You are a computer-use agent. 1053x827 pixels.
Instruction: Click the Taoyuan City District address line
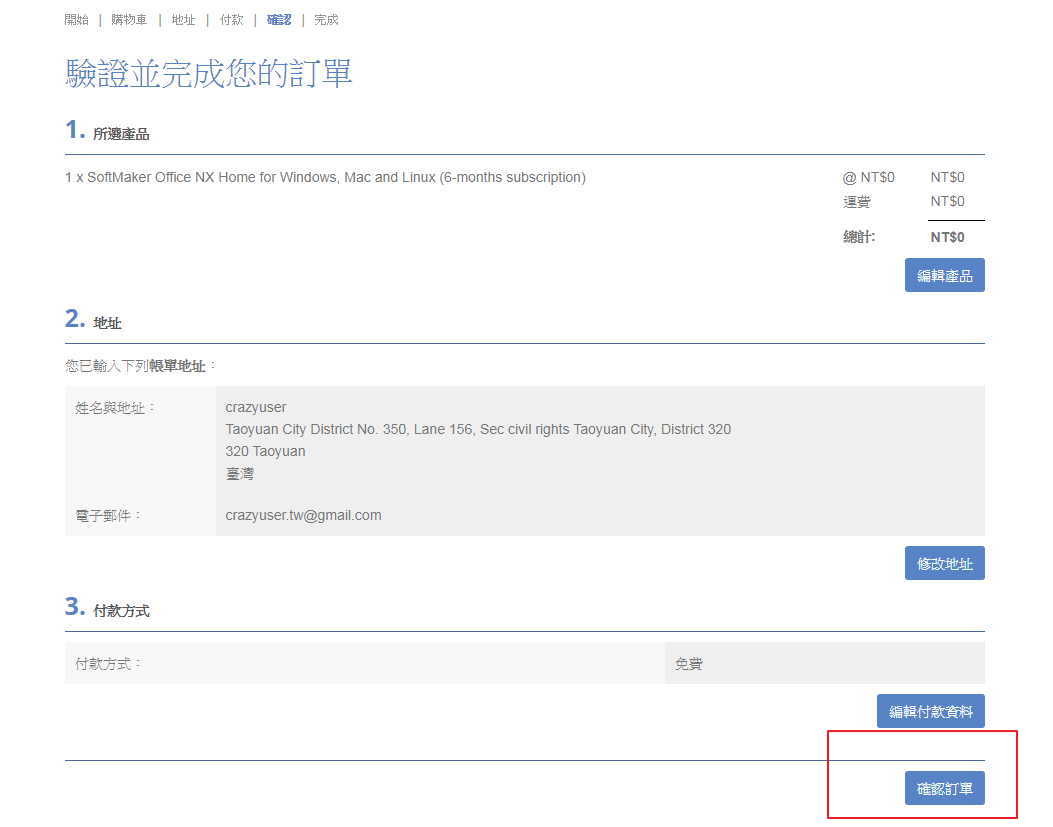click(478, 429)
